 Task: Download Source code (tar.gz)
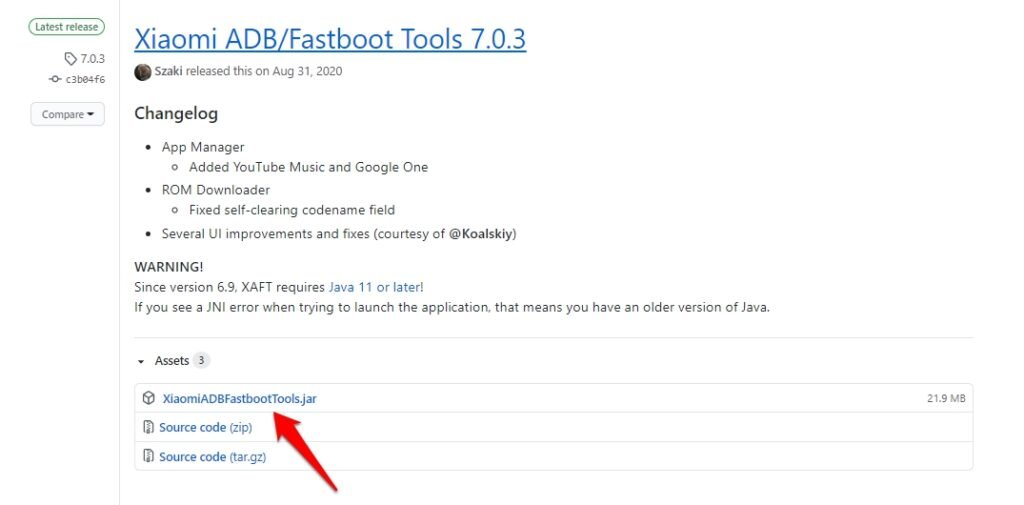pyautogui.click(x=212, y=457)
